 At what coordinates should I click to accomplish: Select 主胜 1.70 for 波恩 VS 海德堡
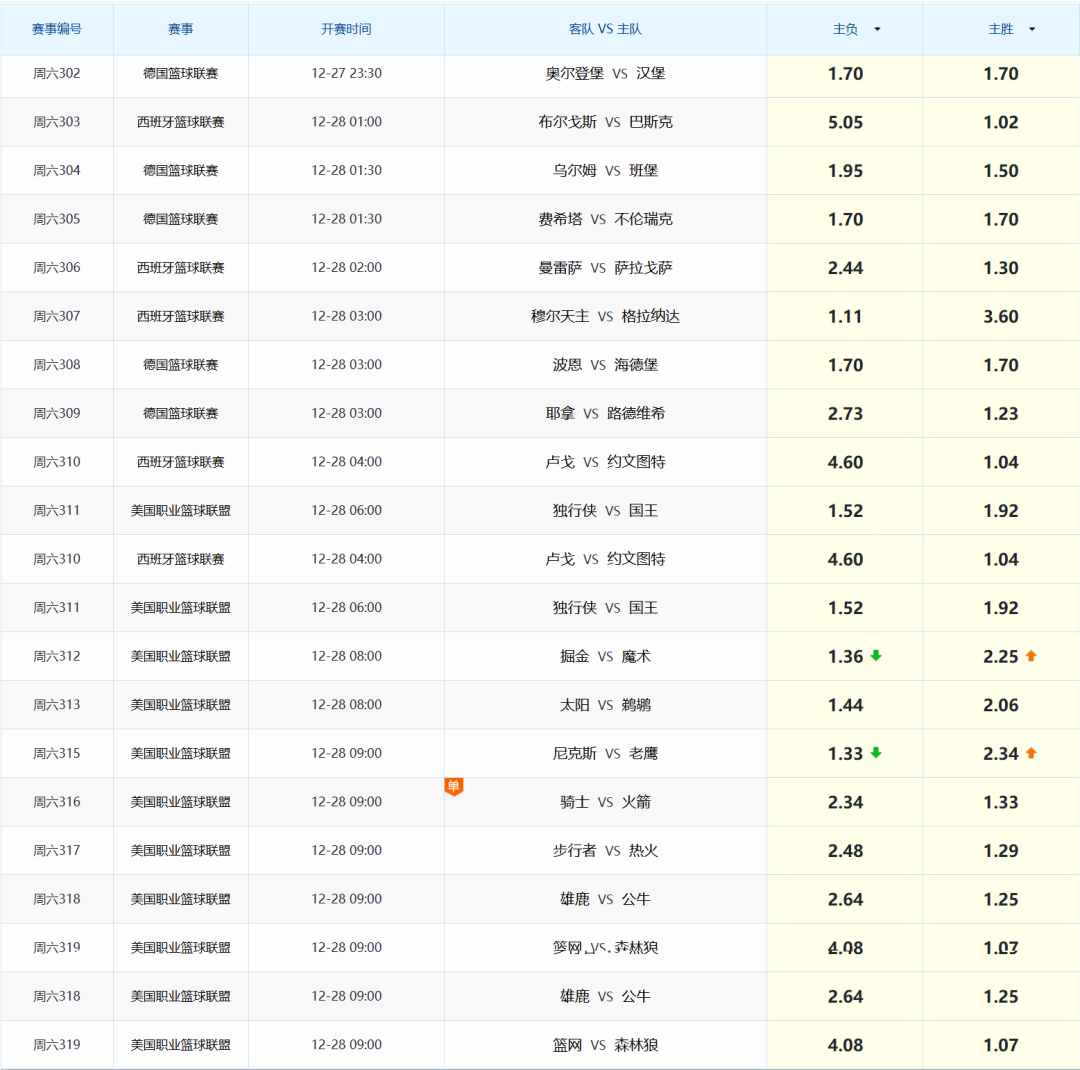(x=1001, y=365)
